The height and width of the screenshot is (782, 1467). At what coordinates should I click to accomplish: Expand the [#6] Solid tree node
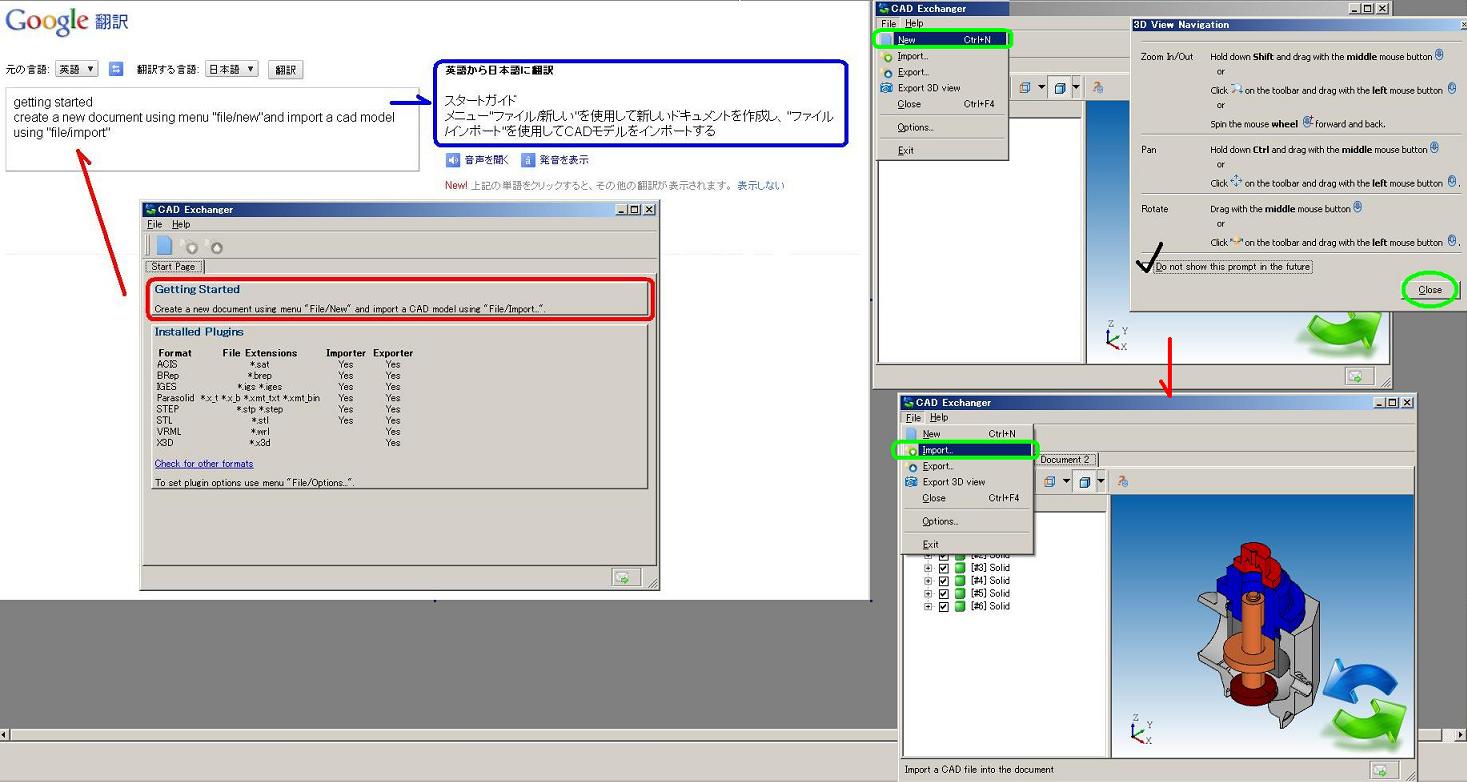pyautogui.click(x=928, y=607)
